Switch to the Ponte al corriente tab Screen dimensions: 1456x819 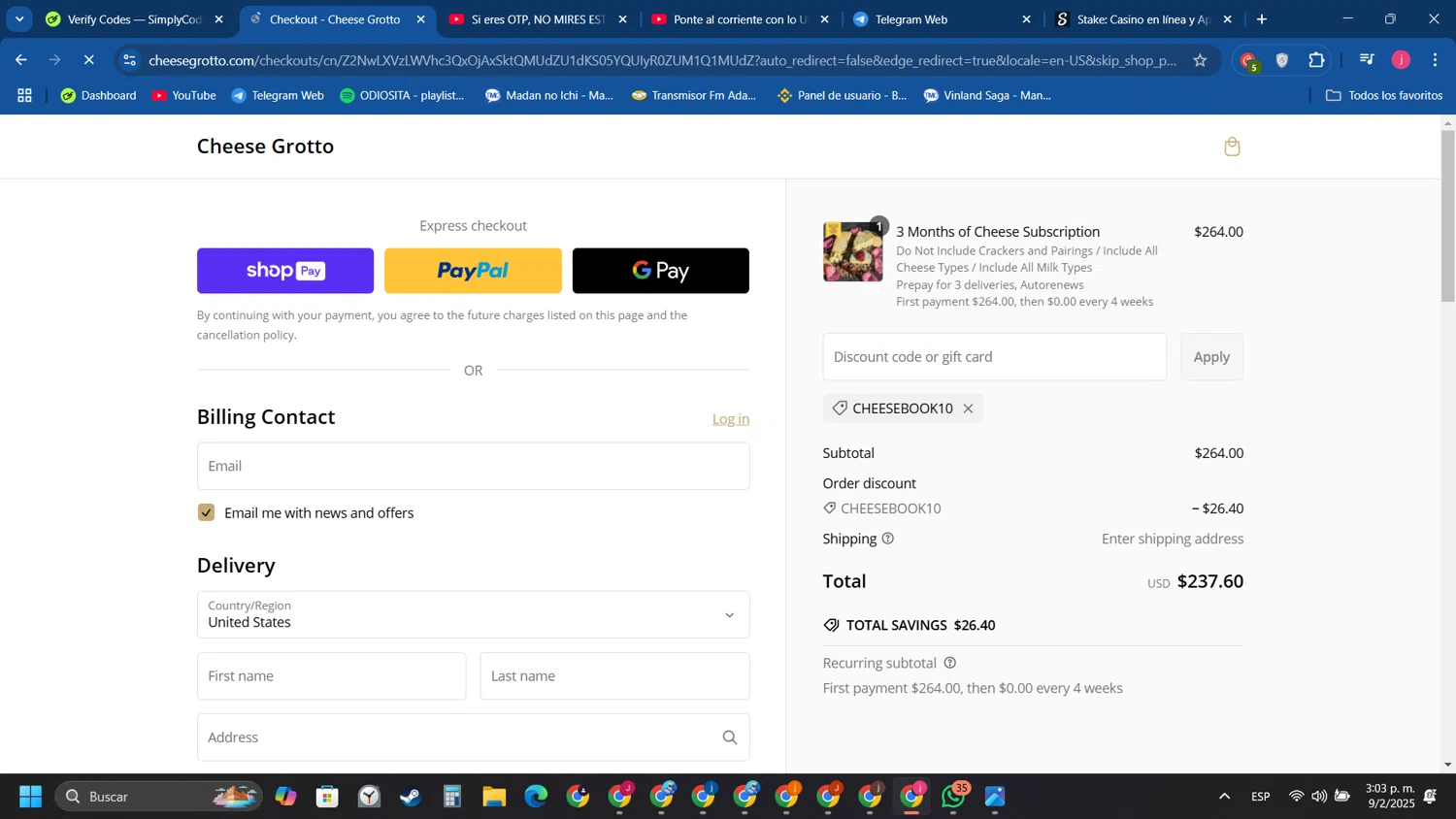coord(741,19)
